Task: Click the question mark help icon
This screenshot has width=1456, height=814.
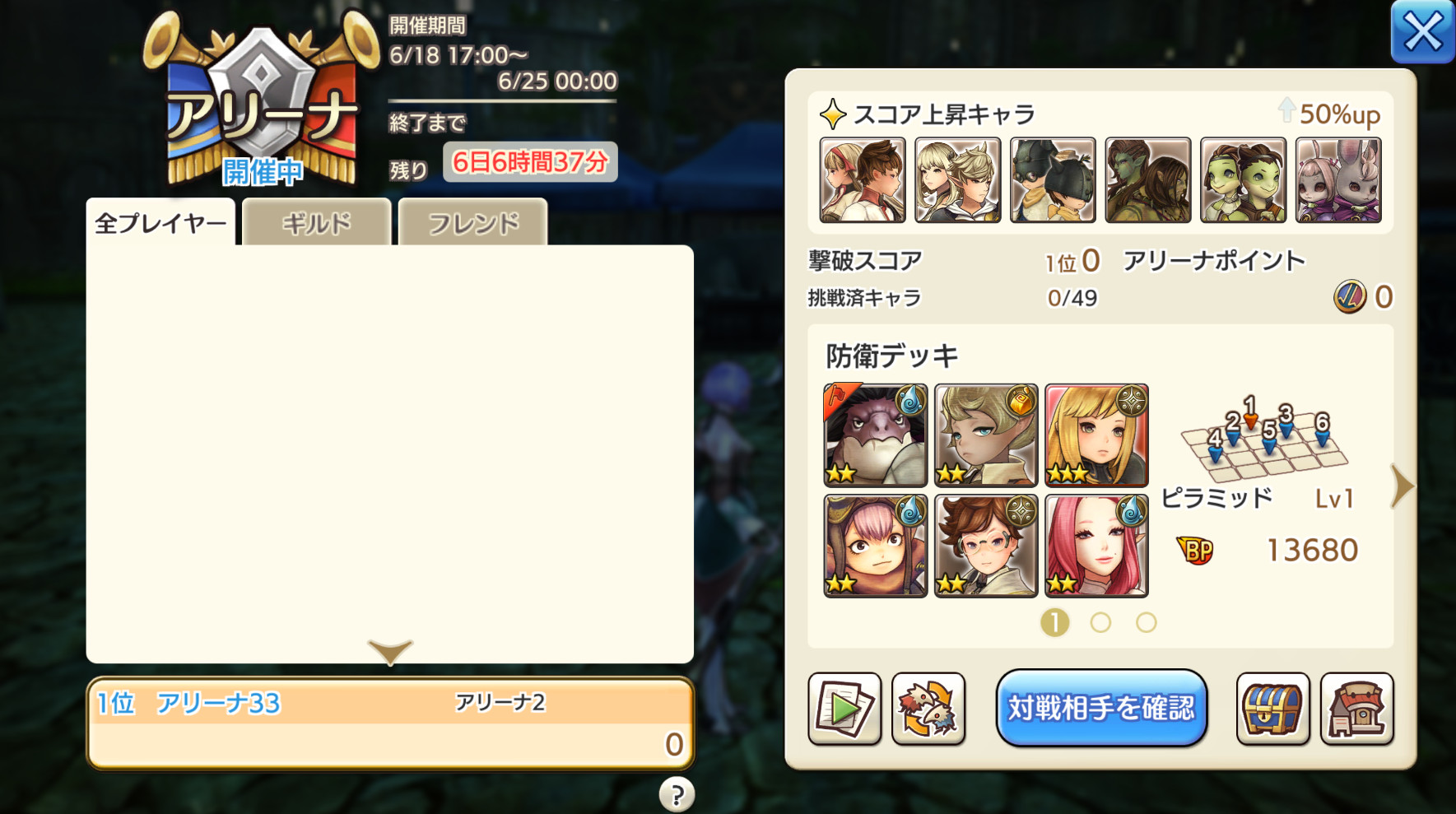Action: pos(677,794)
